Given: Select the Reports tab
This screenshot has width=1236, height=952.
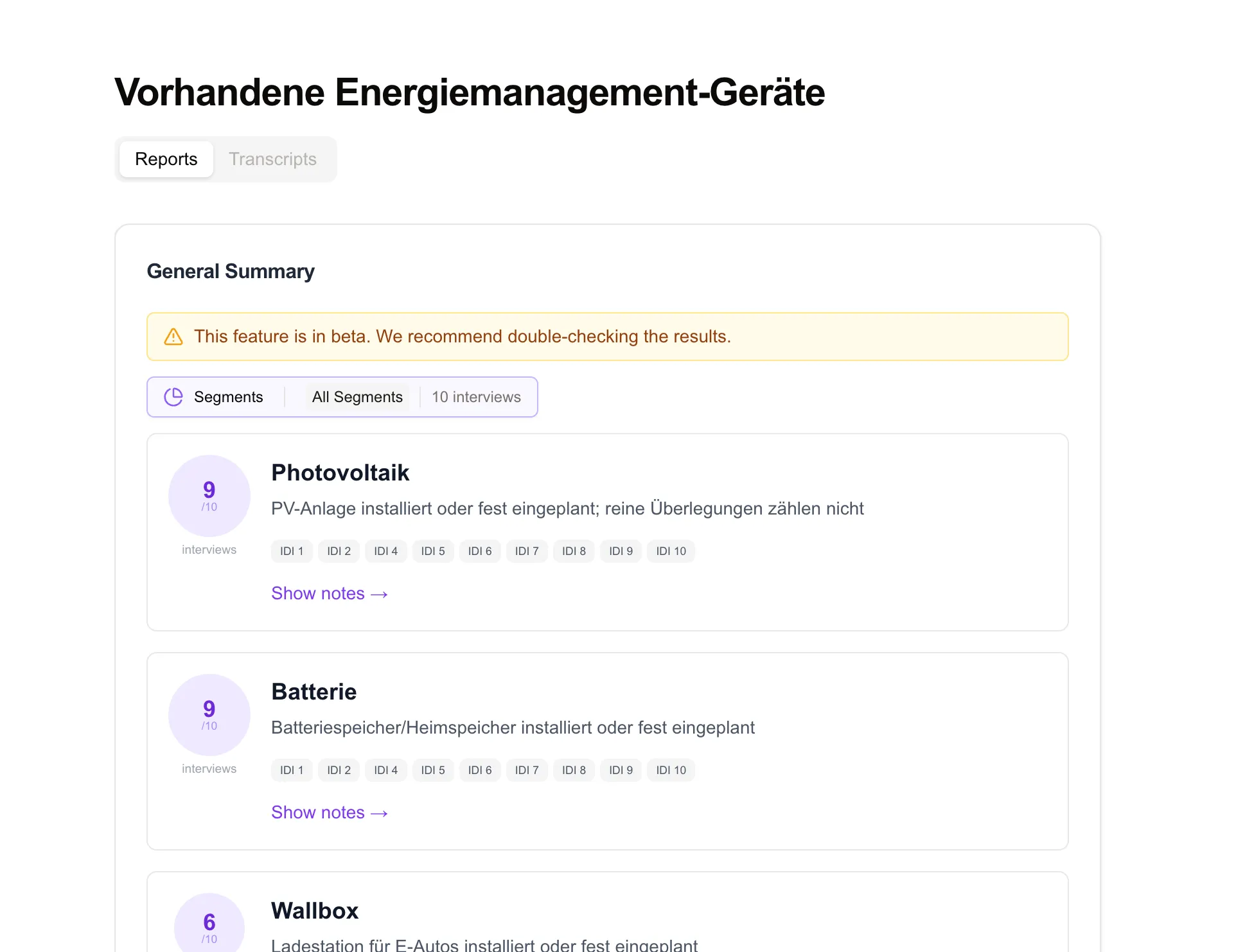Looking at the screenshot, I should (x=166, y=159).
